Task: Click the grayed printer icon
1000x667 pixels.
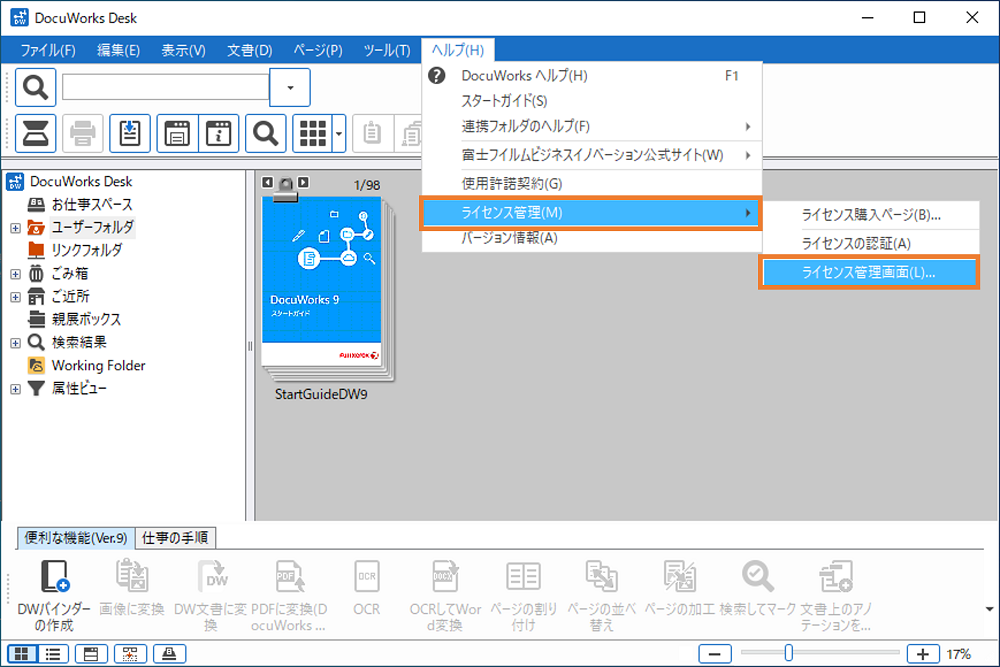Action: pos(82,133)
